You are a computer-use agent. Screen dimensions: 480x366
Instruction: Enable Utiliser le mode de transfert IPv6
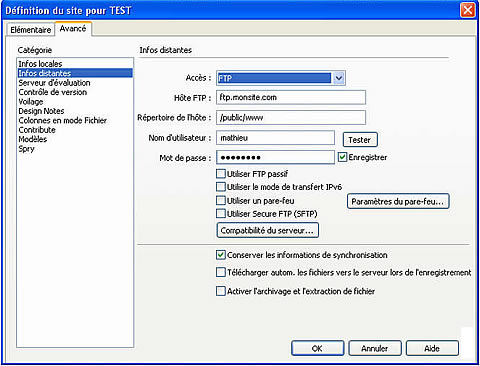(x=221, y=187)
